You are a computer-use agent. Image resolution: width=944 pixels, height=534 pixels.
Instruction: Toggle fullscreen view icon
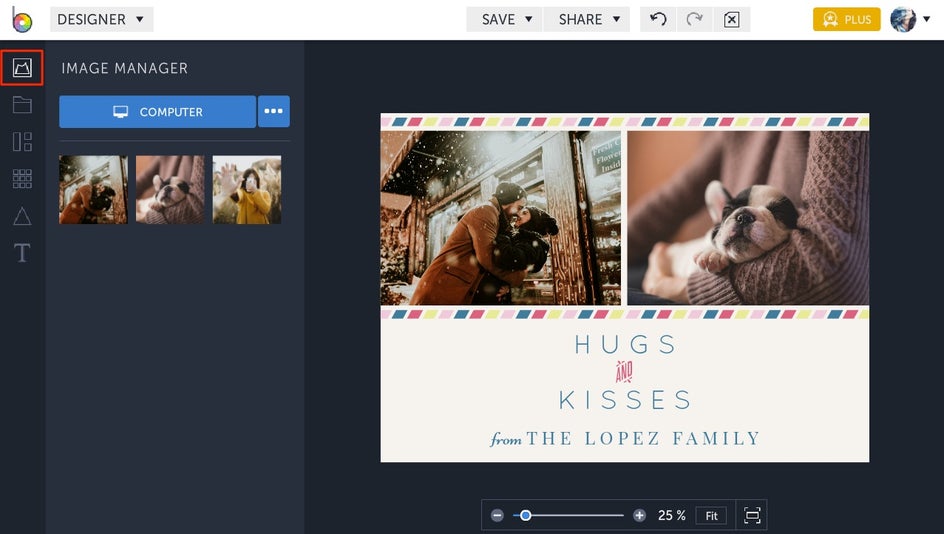point(752,515)
